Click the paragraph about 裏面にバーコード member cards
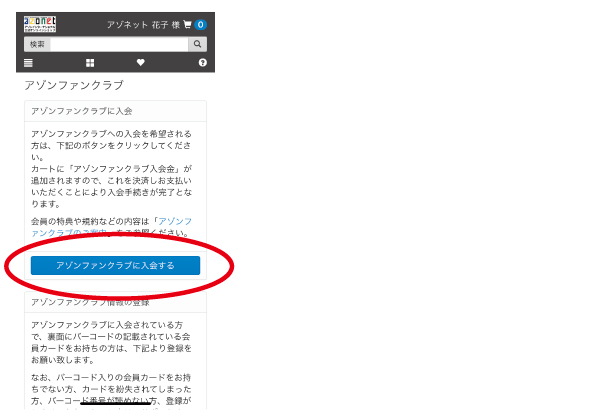This screenshot has height=420, width=600. tap(111, 342)
